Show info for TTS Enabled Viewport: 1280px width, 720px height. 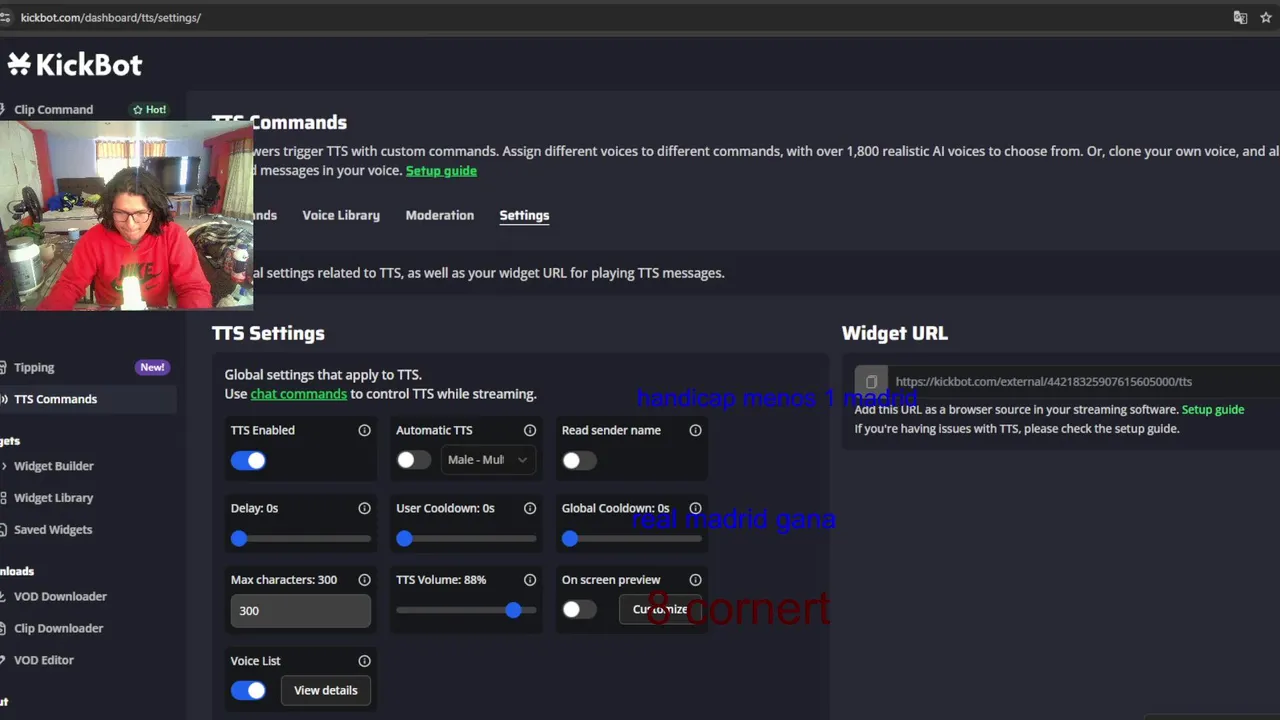point(364,430)
